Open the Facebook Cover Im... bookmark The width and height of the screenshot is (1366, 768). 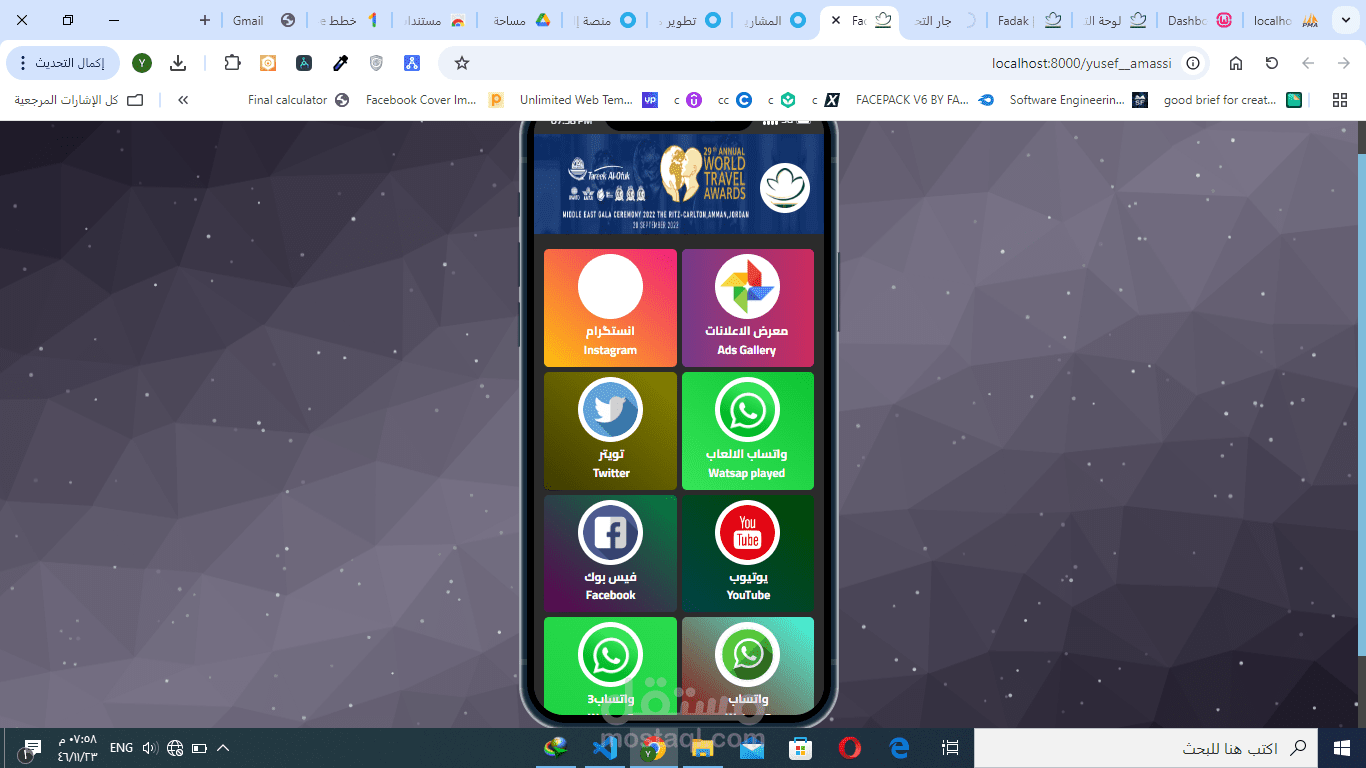tap(434, 100)
